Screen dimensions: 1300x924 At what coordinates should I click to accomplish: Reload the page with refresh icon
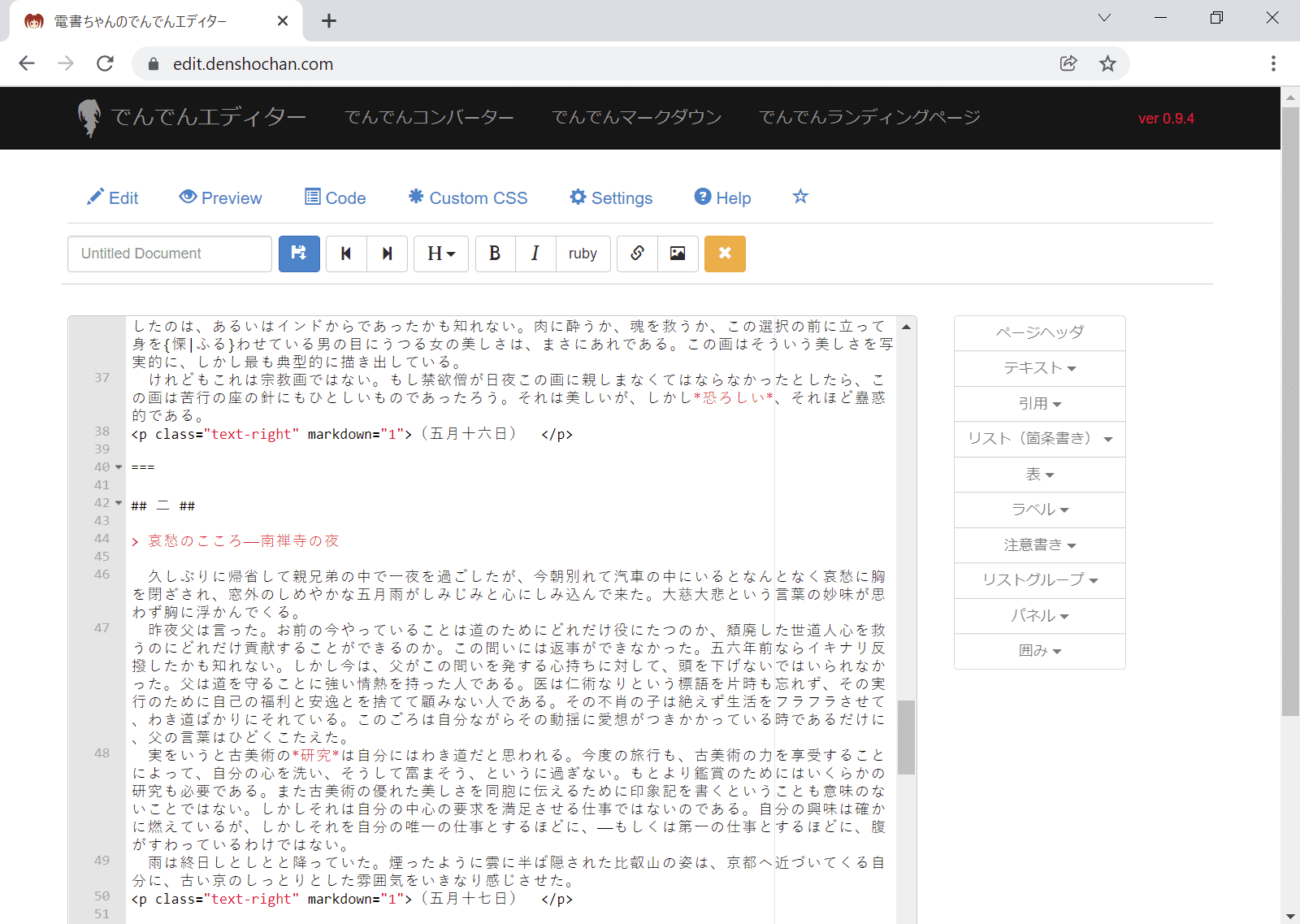105,63
